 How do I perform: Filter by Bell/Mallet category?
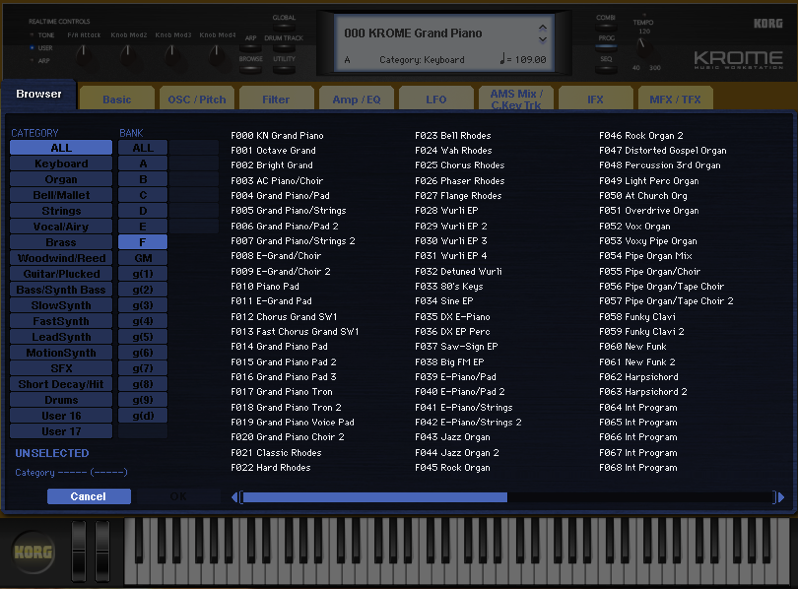[61, 195]
